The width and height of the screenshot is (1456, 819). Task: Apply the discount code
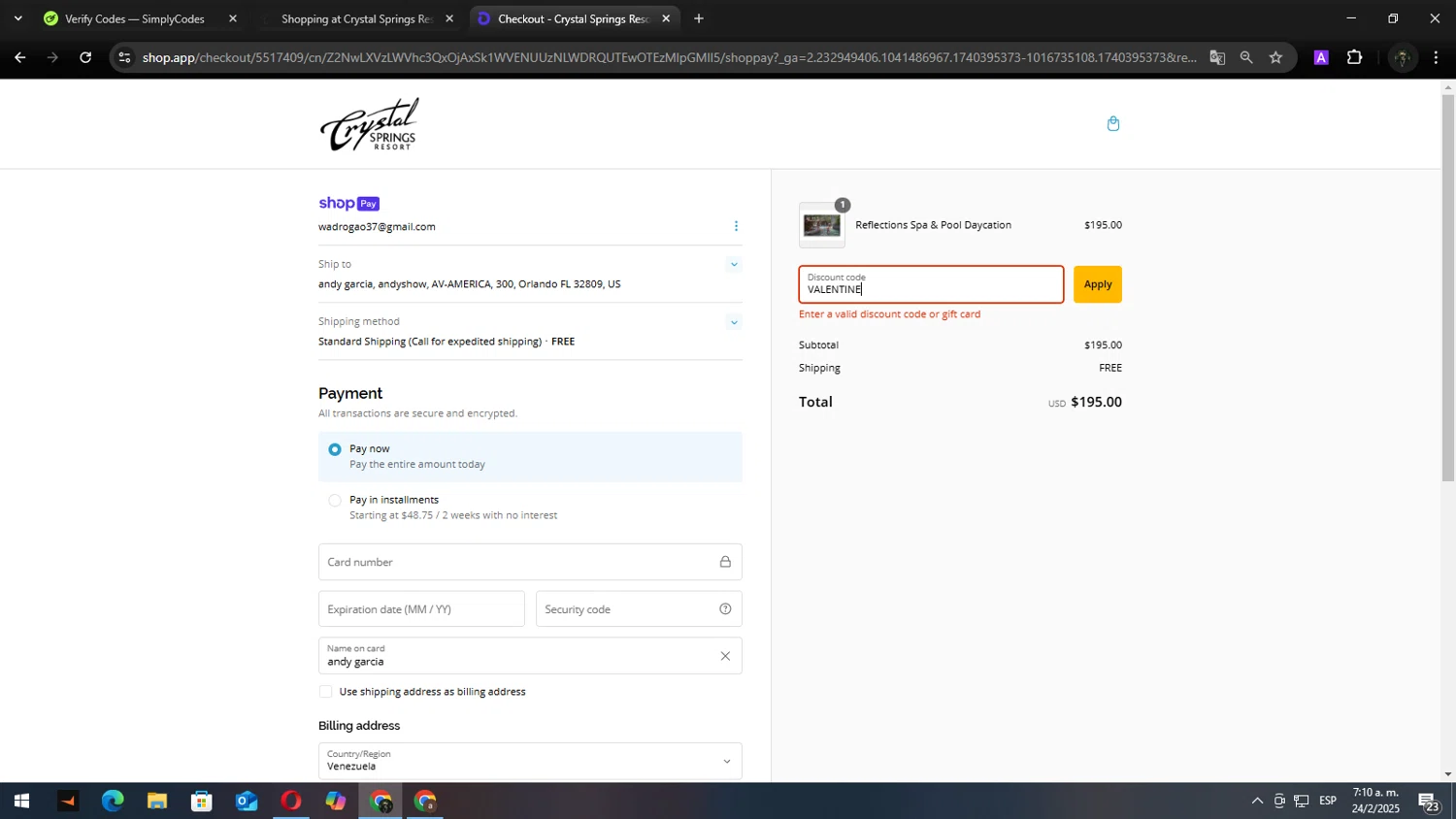pos(1098,284)
